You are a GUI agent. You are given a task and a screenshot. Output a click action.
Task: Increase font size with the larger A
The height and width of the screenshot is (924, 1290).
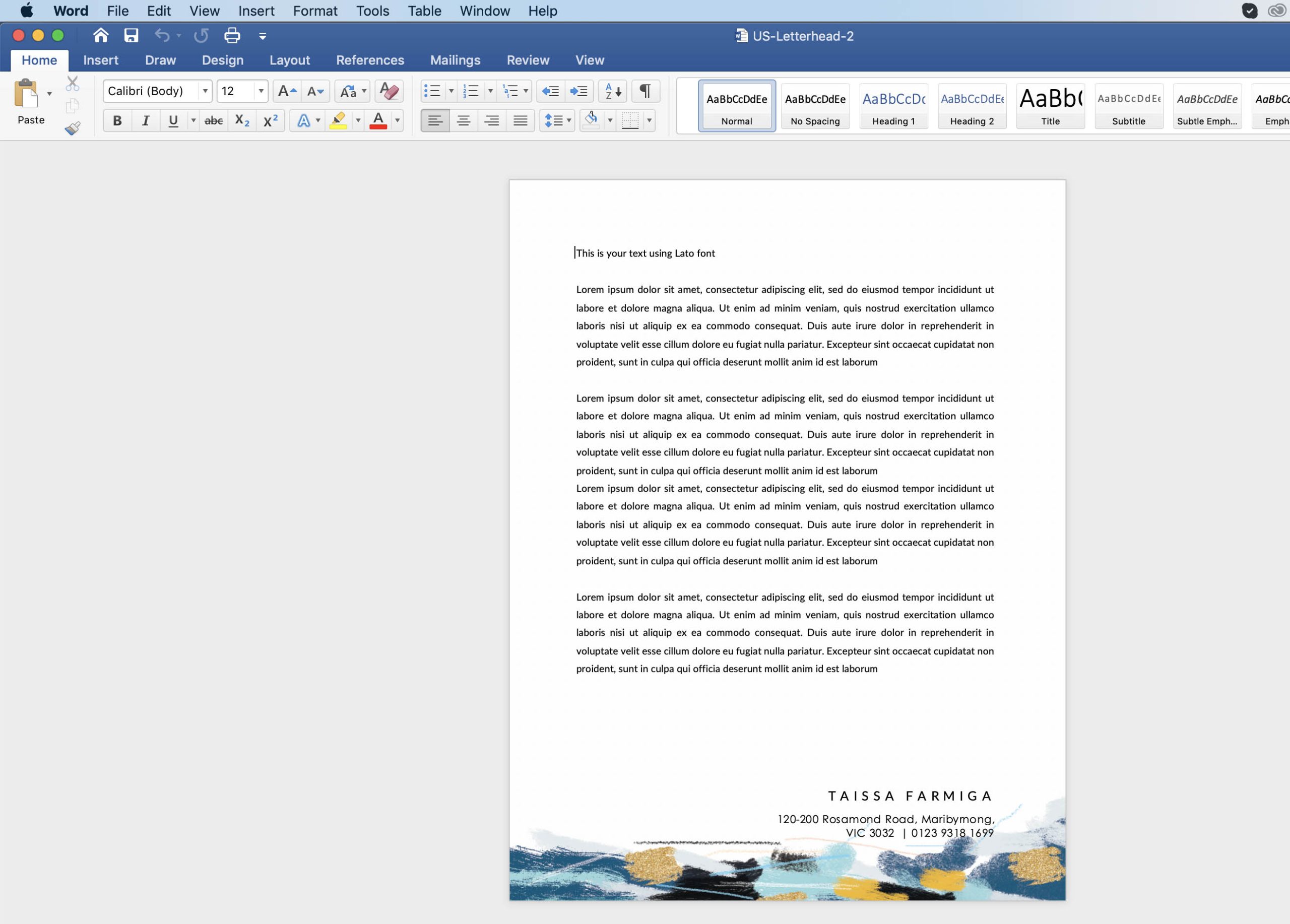(x=286, y=91)
